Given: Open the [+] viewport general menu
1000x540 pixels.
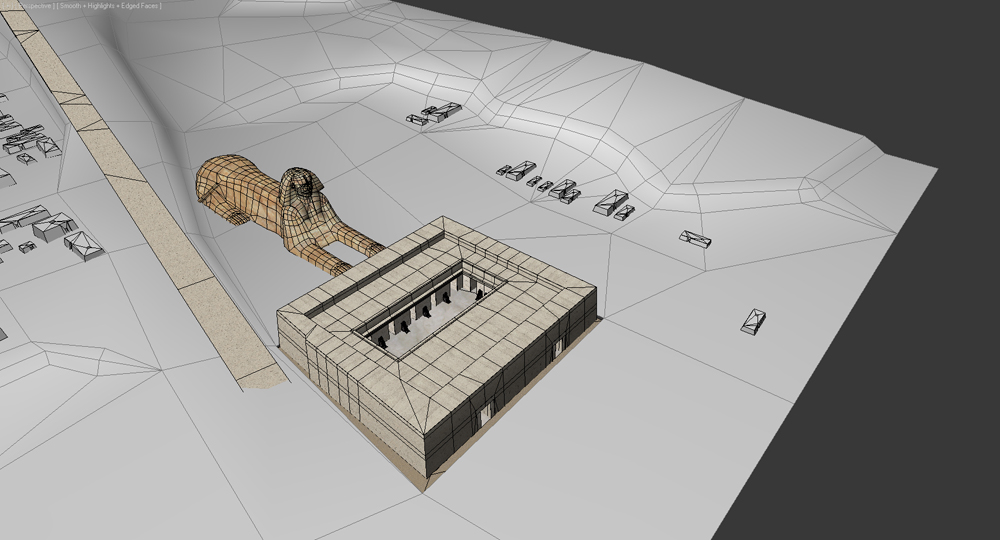Looking at the screenshot, I should 6,6.
